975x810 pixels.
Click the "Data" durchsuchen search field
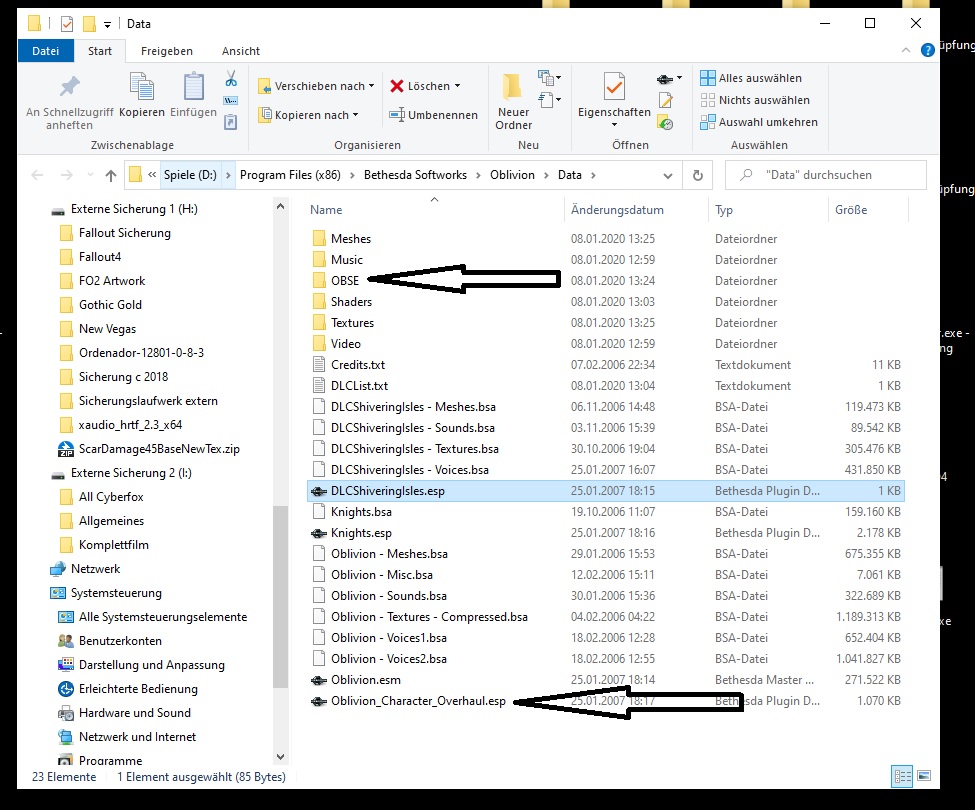pyautogui.click(x=835, y=175)
